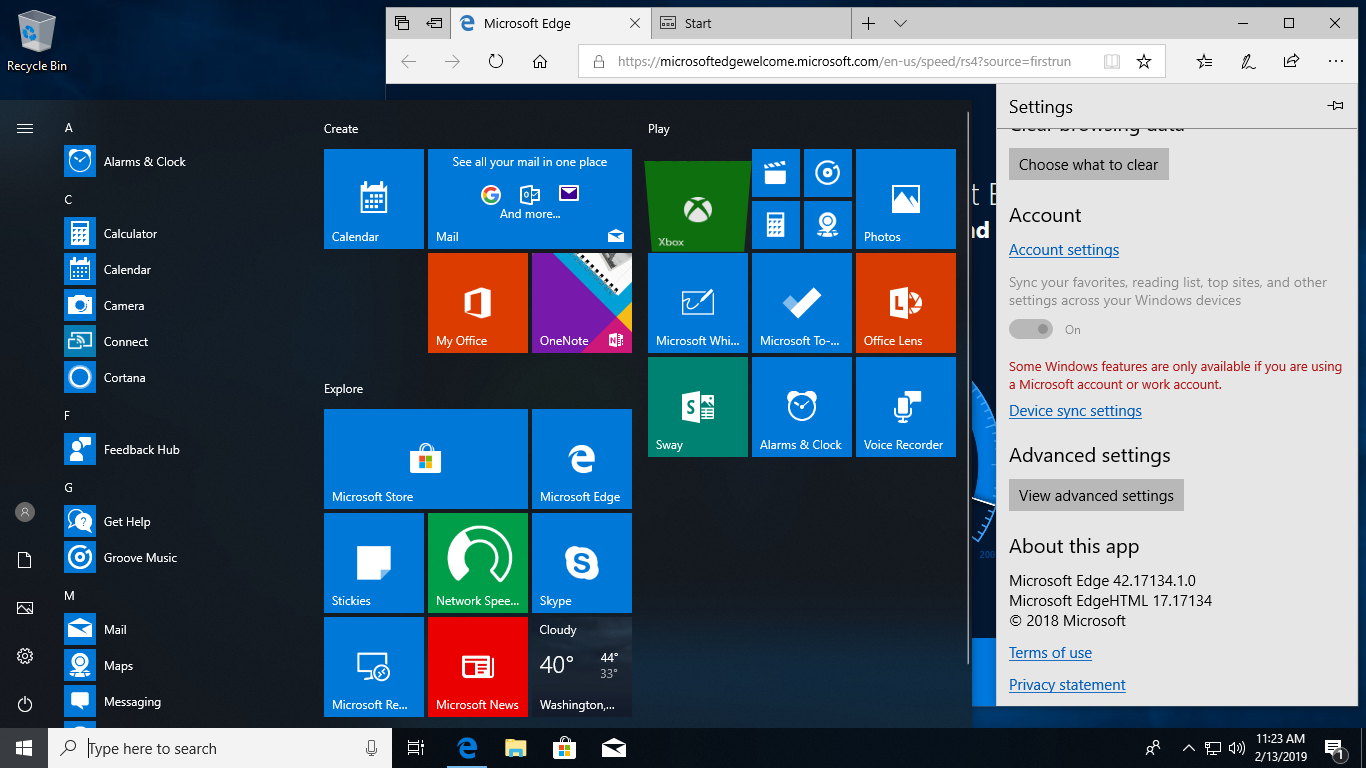Switch to the Start browser tab

coord(751,23)
